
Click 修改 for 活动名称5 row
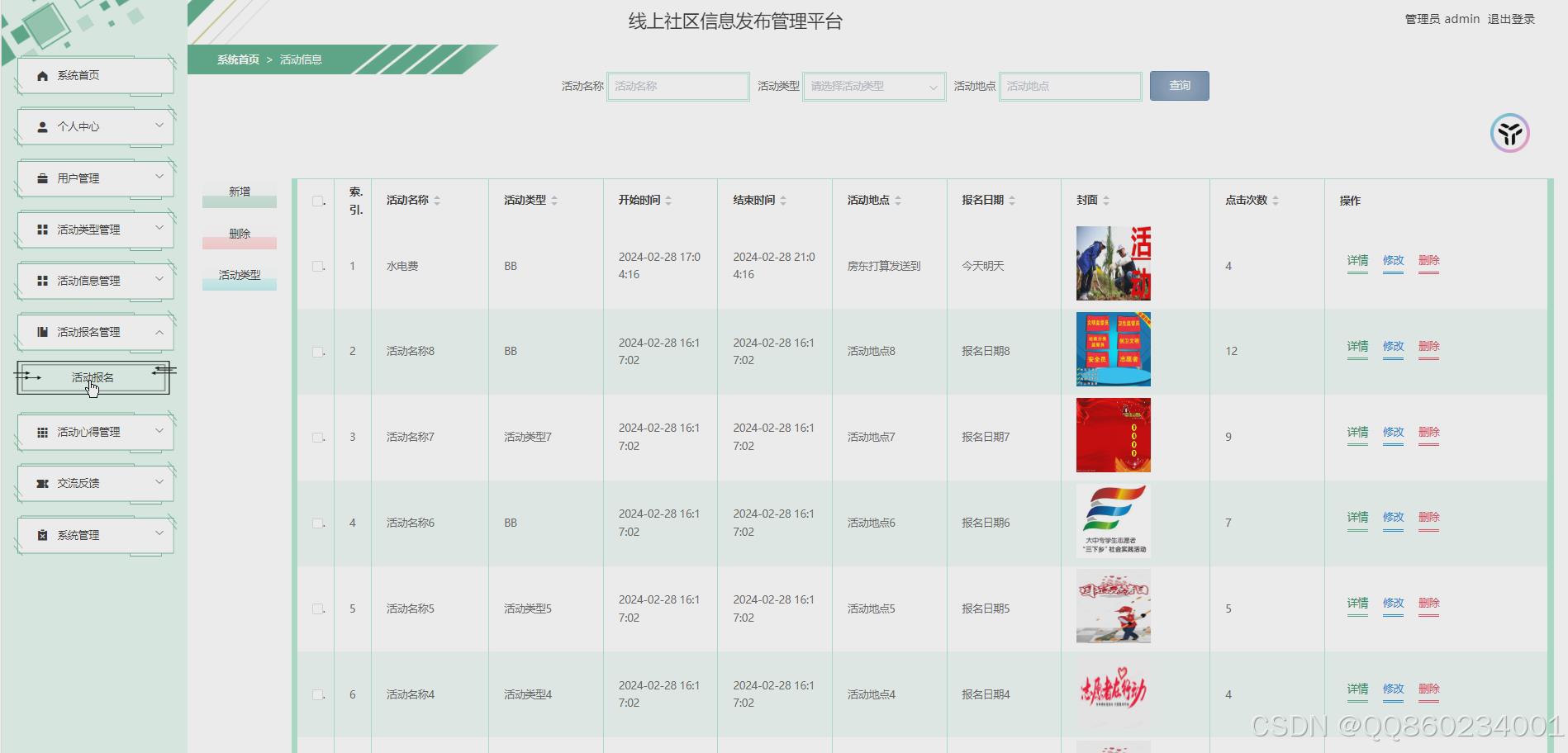[1393, 604]
